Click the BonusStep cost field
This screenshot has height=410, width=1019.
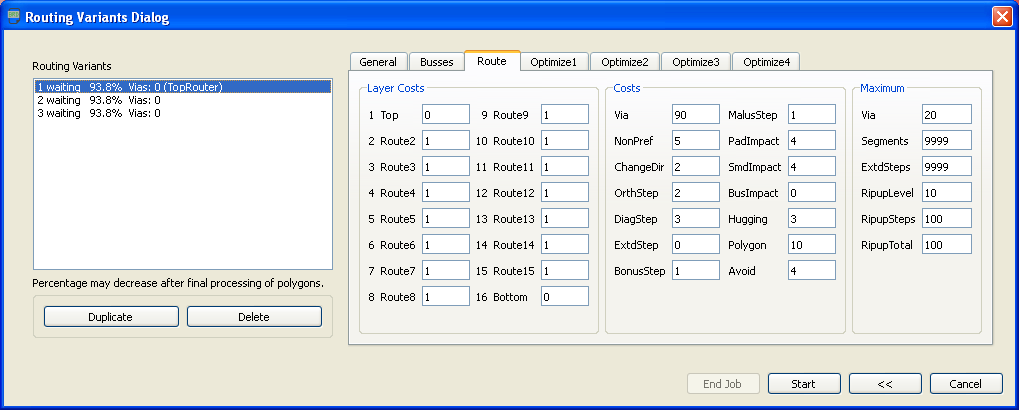pyautogui.click(x=696, y=271)
